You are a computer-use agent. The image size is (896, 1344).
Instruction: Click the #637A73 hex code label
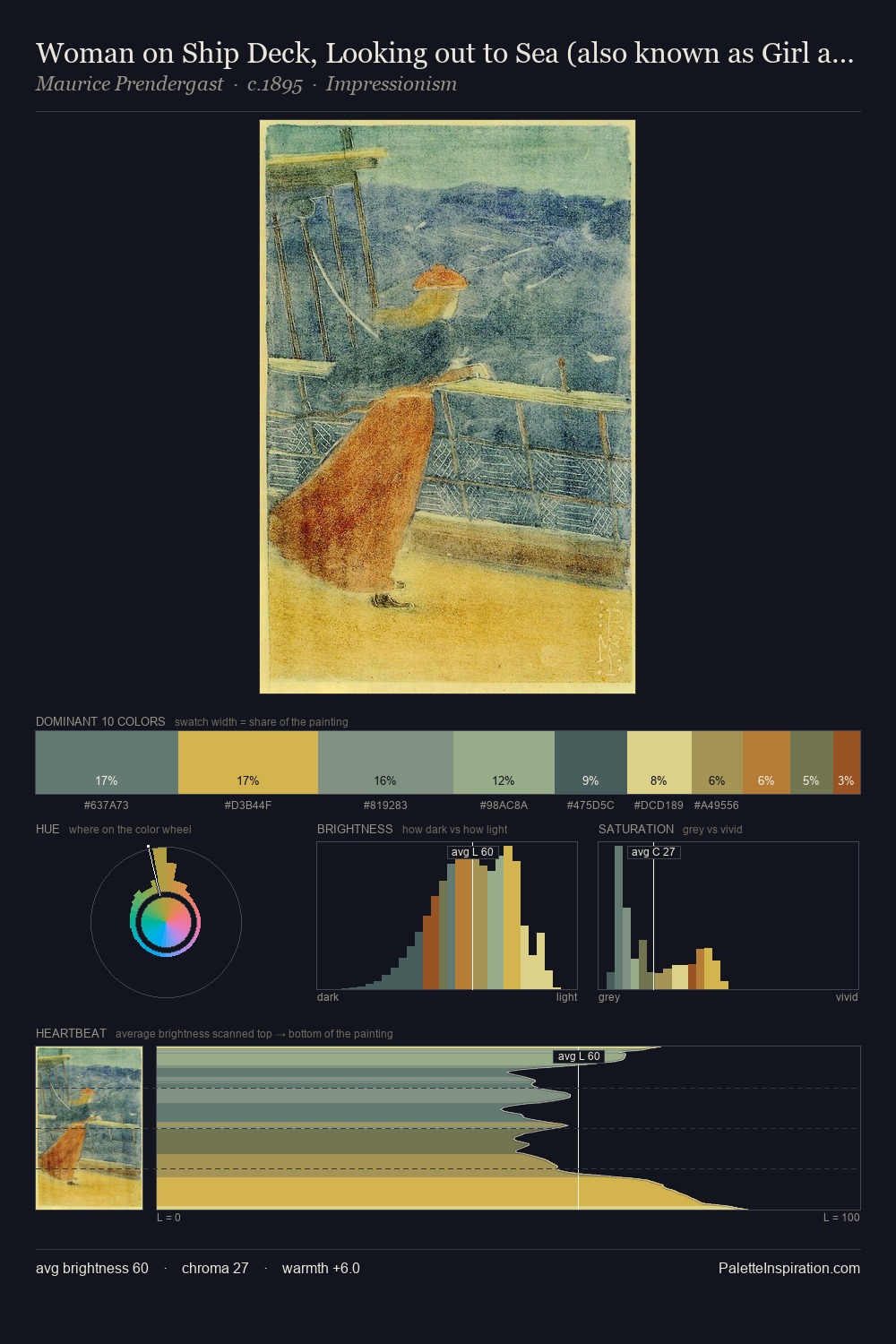point(107,806)
